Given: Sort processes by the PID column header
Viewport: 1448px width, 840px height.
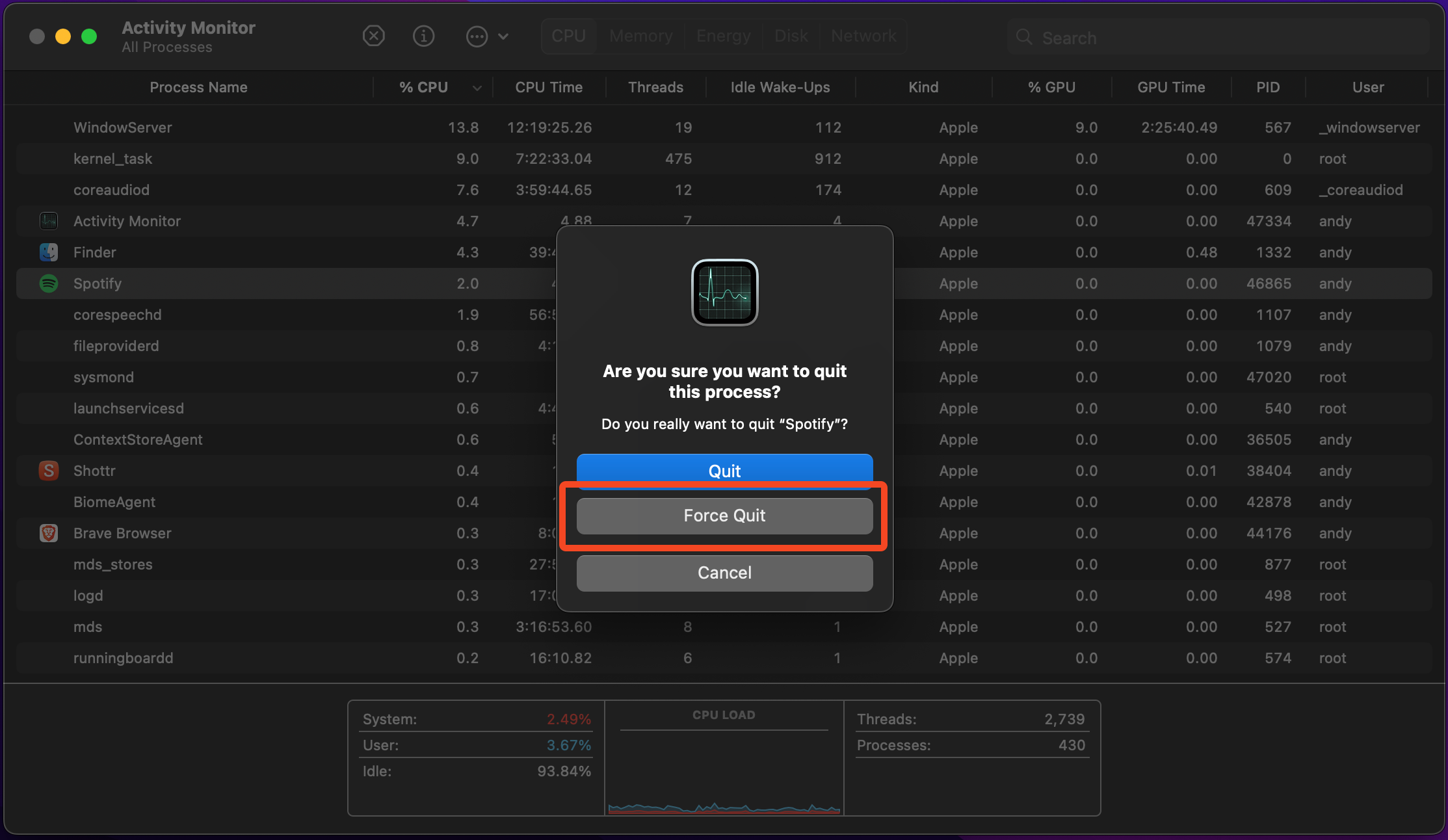Looking at the screenshot, I should pos(1267,87).
